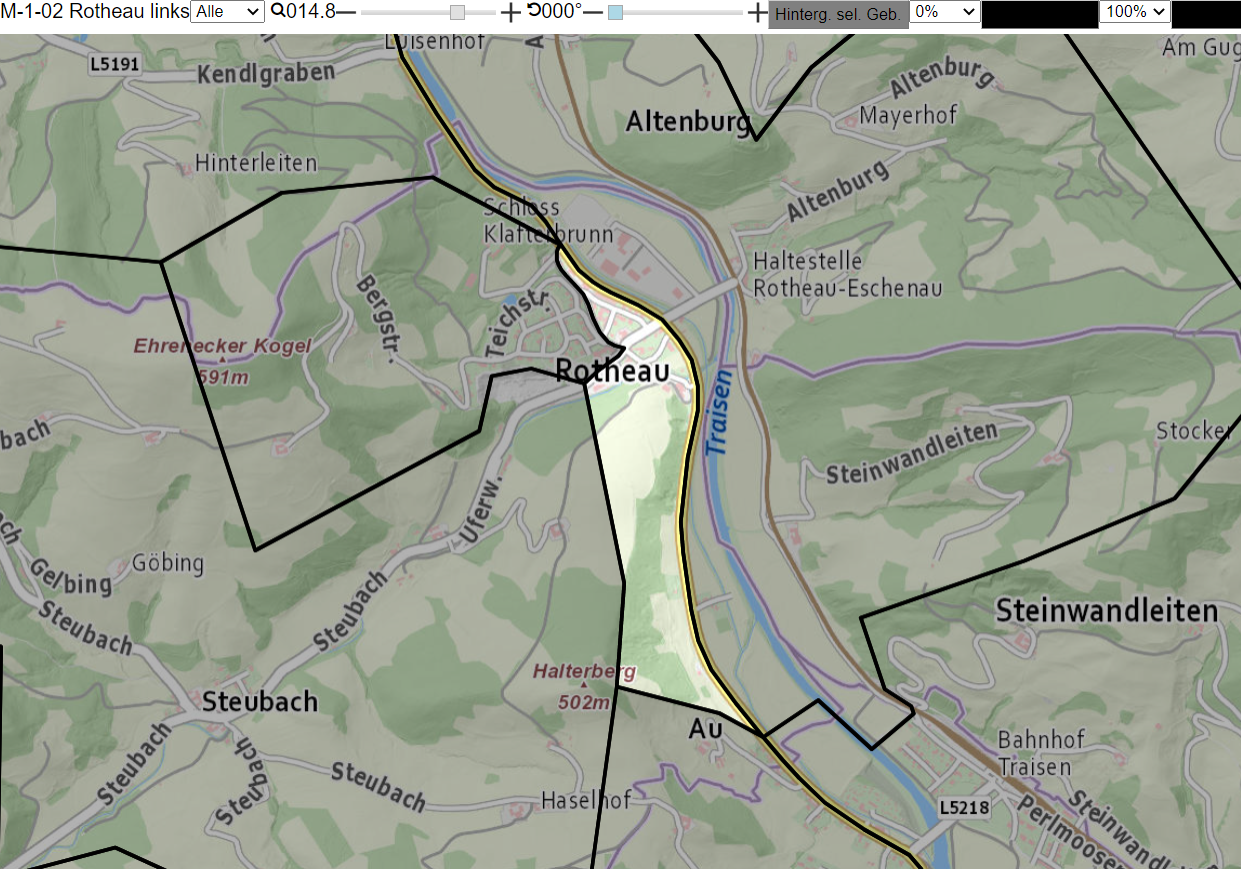This screenshot has width=1241, height=869.
Task: Click the black color box at far right
Action: coord(1206,14)
